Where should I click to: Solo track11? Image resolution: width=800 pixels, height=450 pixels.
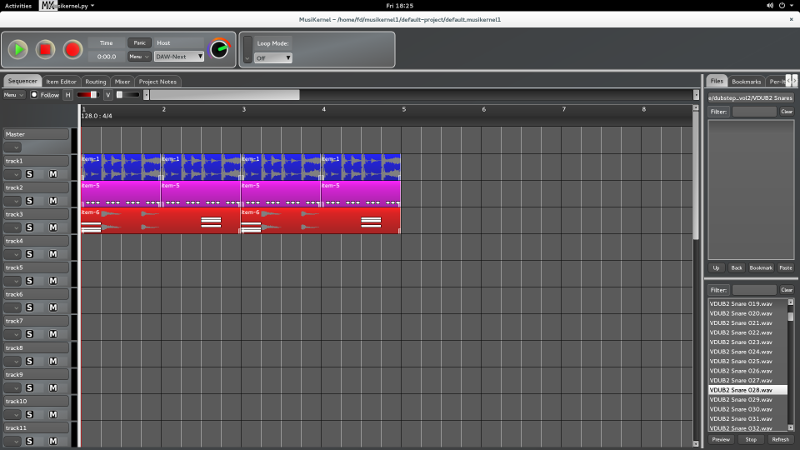pos(30,441)
